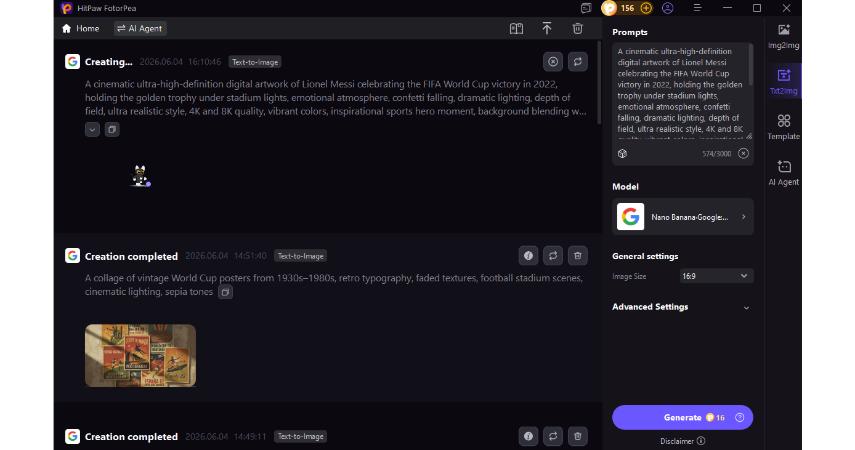This screenshot has width=855, height=450.
Task: Click the prompt box scrollbar
Action: (751, 64)
